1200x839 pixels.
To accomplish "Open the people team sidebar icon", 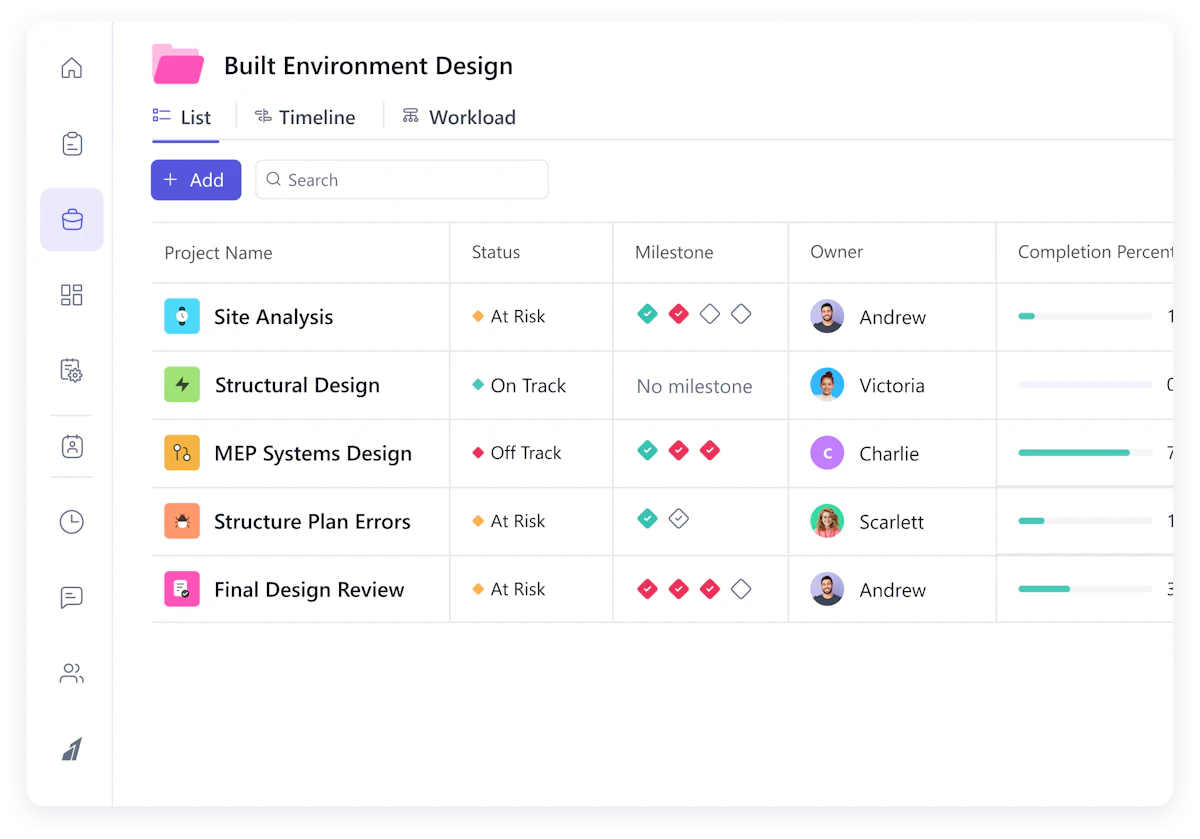I will [x=71, y=673].
